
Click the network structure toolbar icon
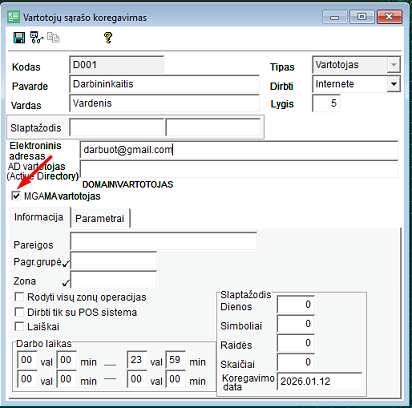pyautogui.click(x=36, y=37)
